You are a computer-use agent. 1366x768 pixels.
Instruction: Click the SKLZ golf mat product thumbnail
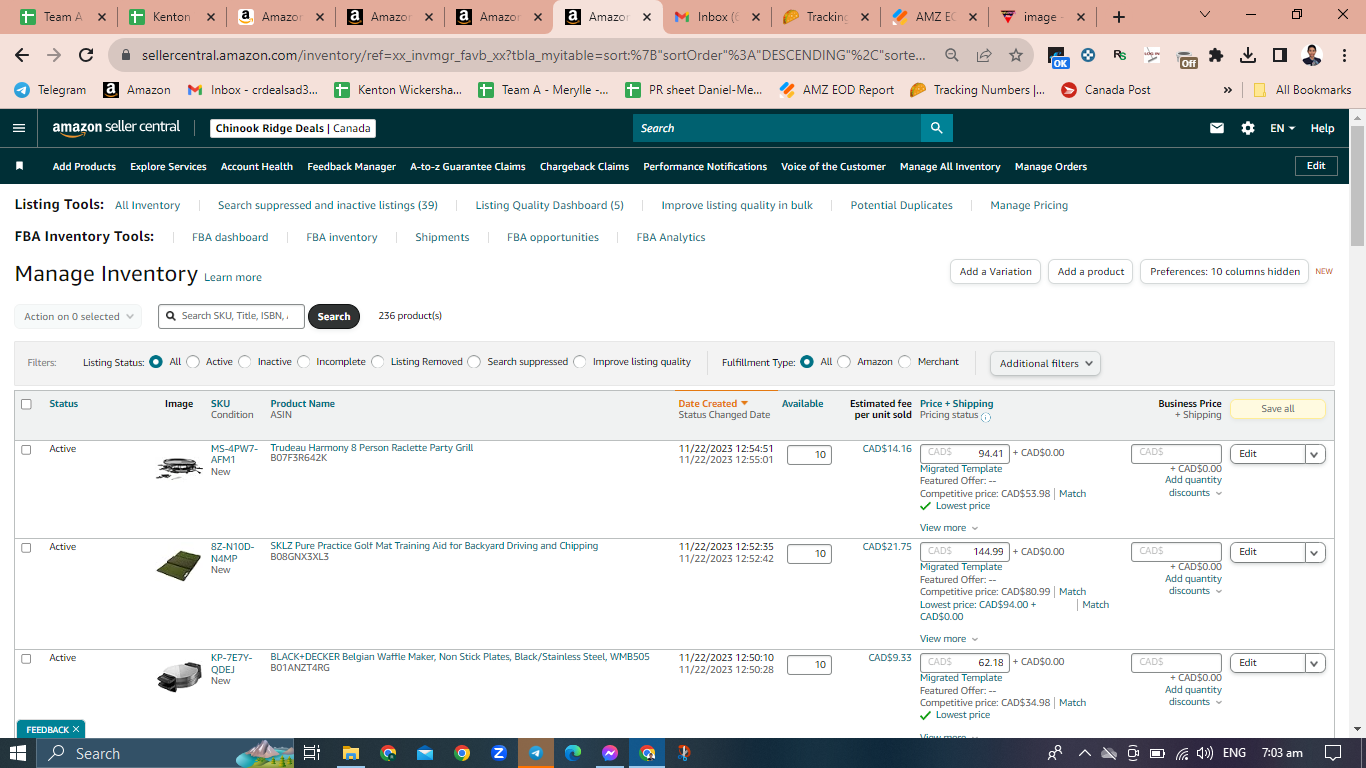click(179, 565)
